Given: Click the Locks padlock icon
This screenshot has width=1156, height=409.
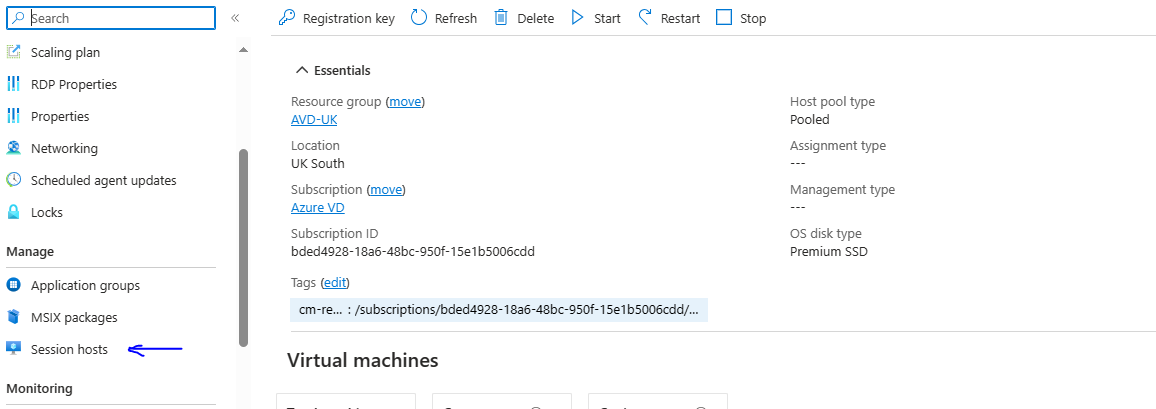Looking at the screenshot, I should click(x=14, y=213).
